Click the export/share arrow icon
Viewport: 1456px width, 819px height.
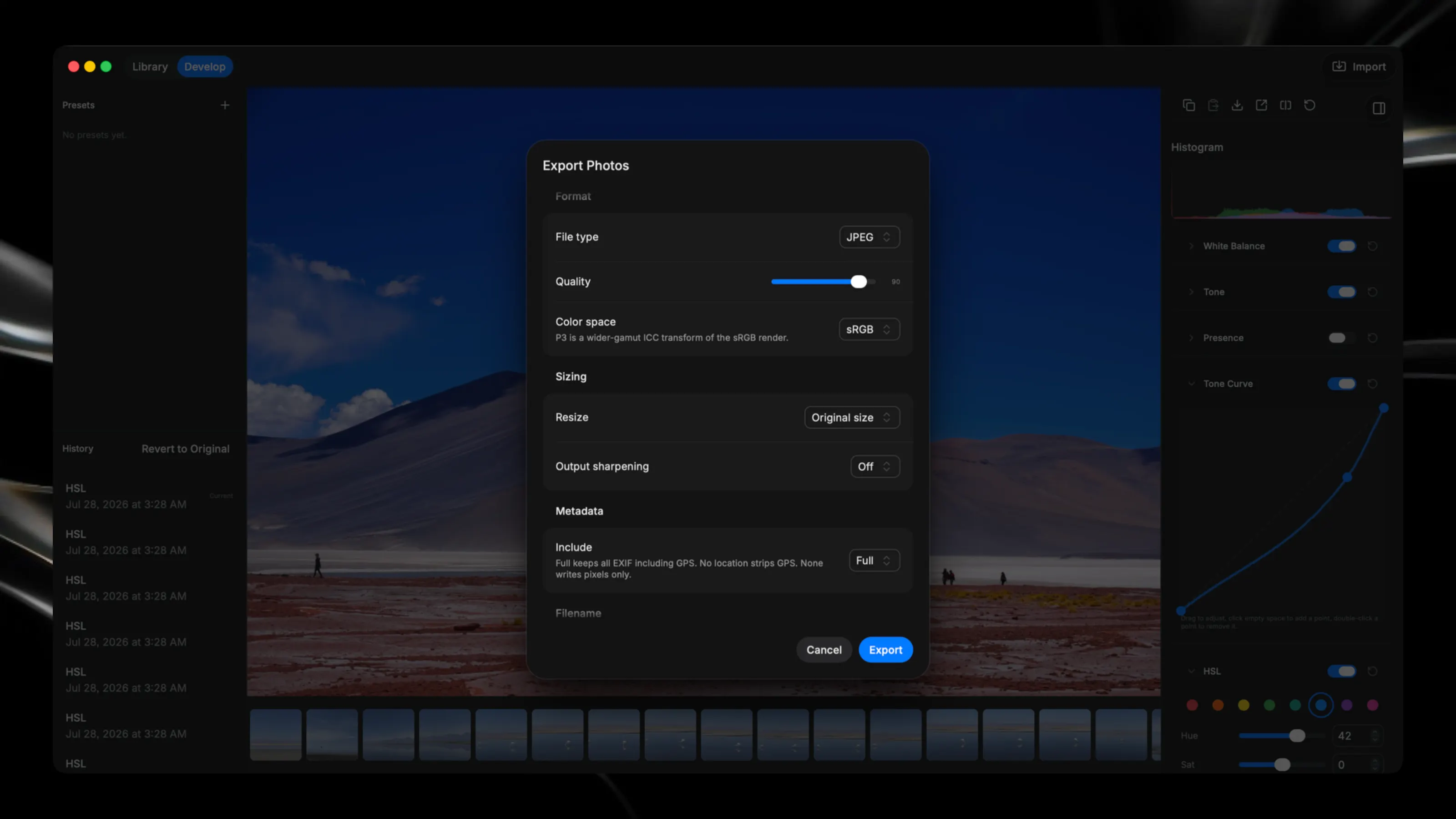point(1261,105)
